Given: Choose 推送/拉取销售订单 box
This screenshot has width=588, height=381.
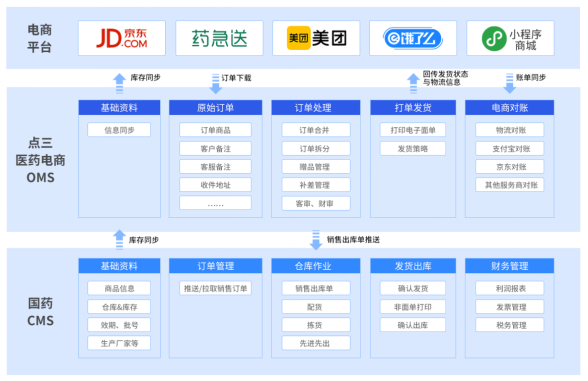Looking at the screenshot, I should (215, 288).
